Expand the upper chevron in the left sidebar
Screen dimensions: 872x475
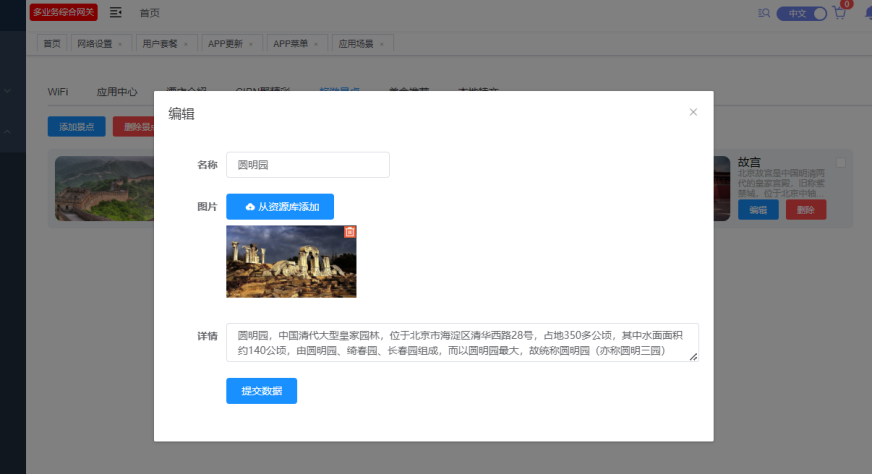[8, 91]
